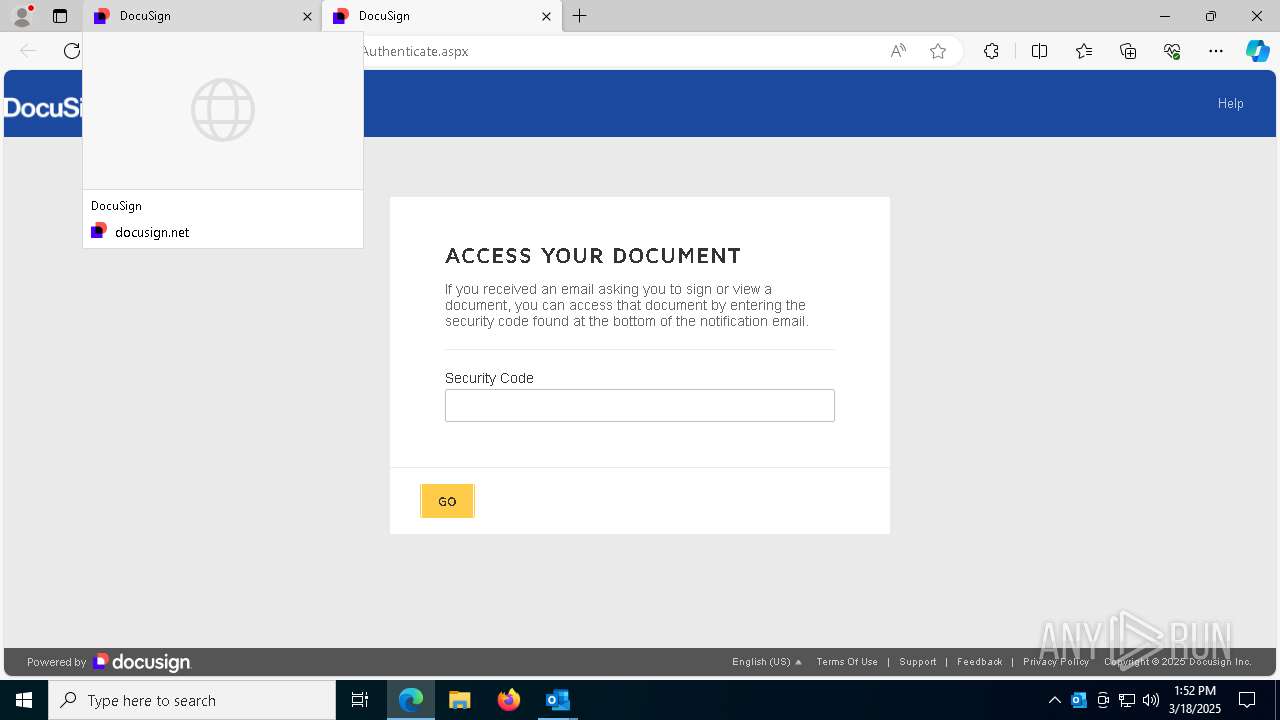Open Outlook from taskbar
This screenshot has width=1280, height=720.
click(x=558, y=700)
